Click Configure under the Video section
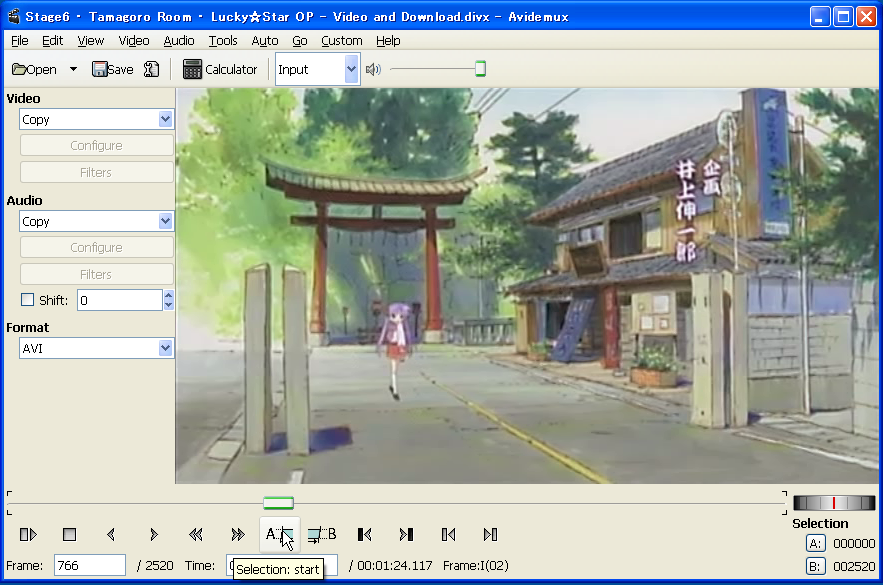Screen dimensions: 883x585 (96, 145)
